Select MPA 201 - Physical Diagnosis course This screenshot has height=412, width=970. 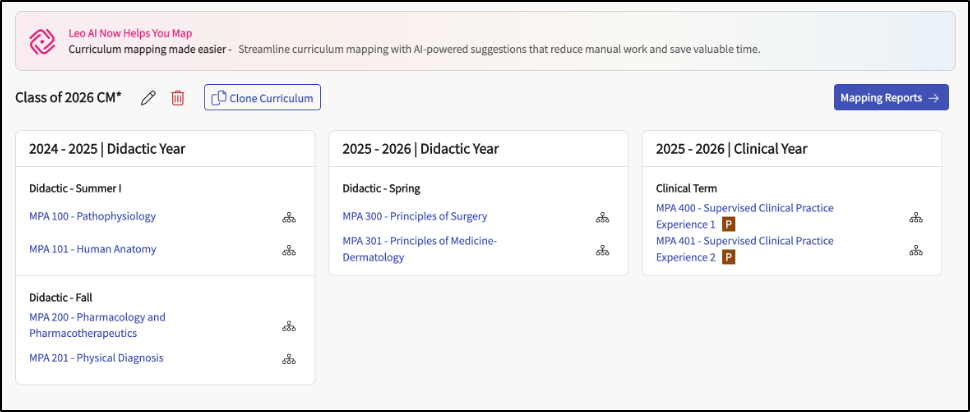click(96, 358)
